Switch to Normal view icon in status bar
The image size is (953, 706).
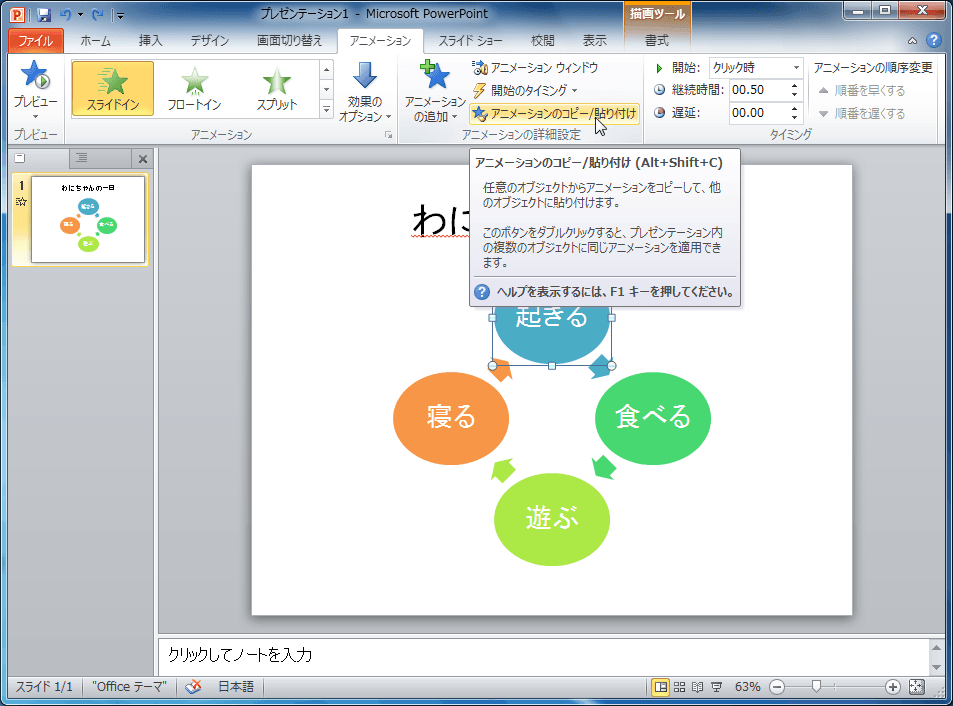pyautogui.click(x=661, y=687)
